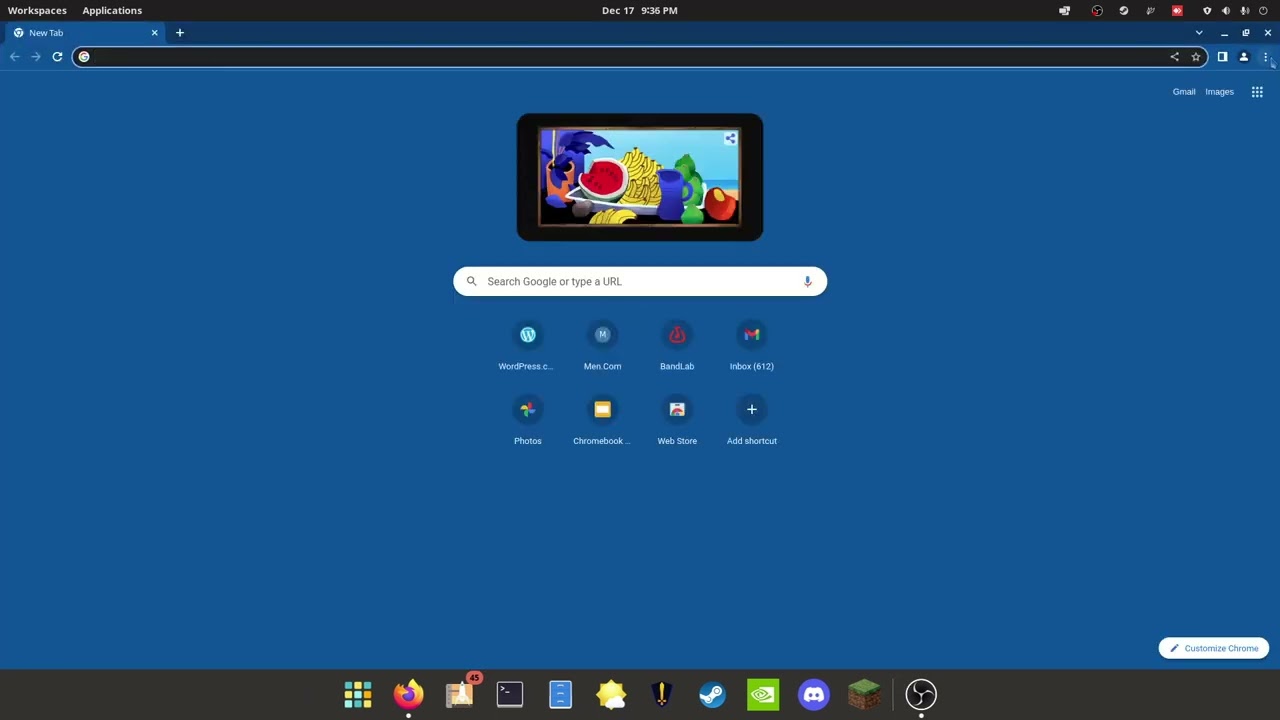
Task: Open NVIDIA settings from the dock
Action: coord(763,694)
